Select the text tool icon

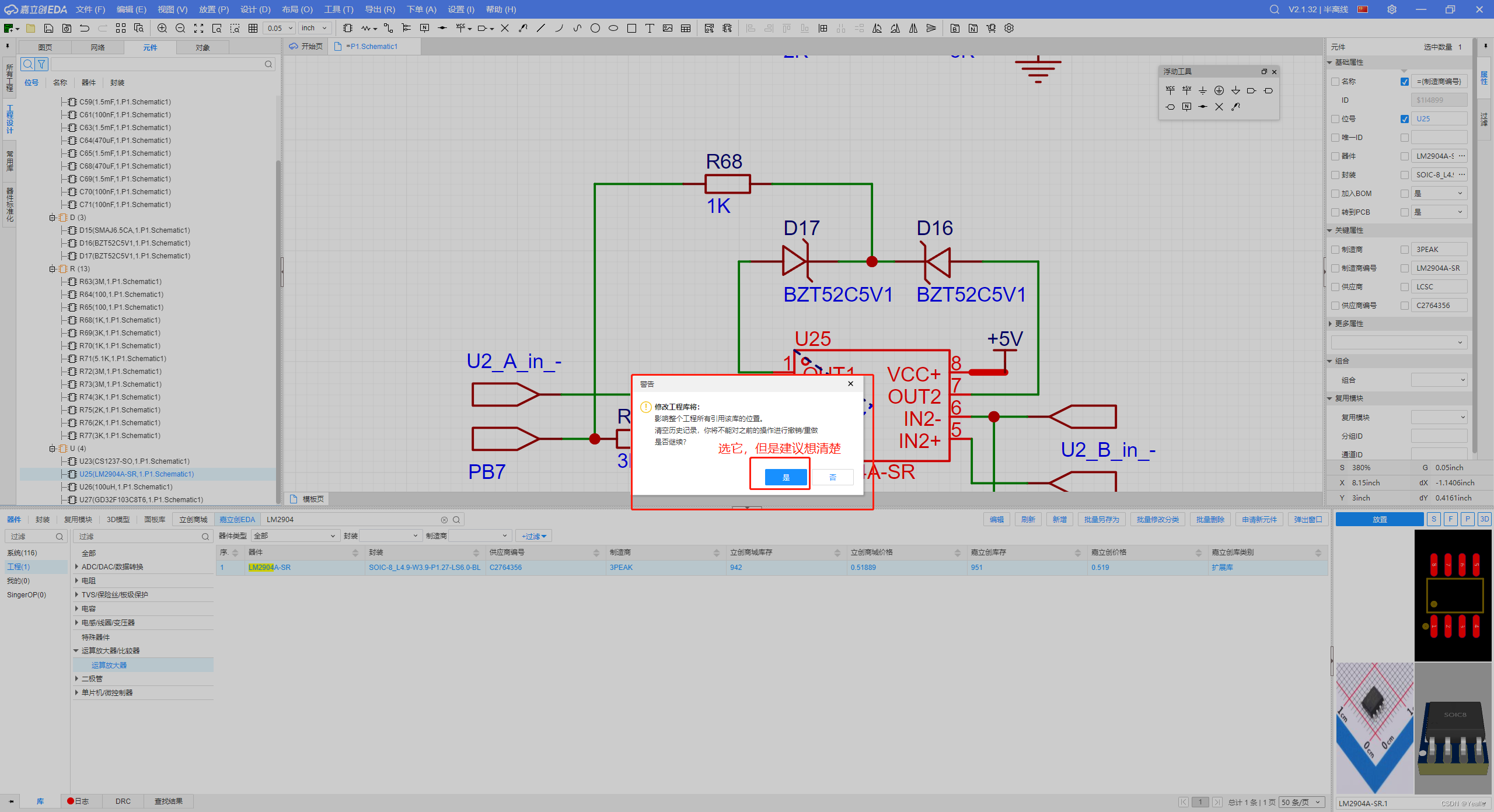649,28
